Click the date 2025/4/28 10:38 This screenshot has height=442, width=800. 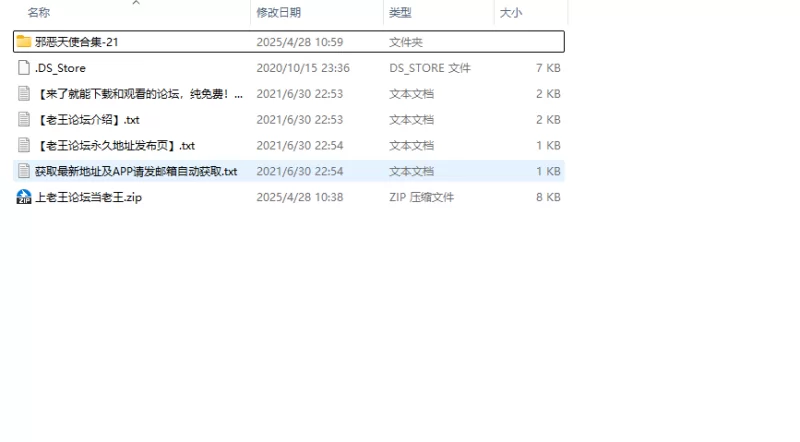(x=299, y=197)
